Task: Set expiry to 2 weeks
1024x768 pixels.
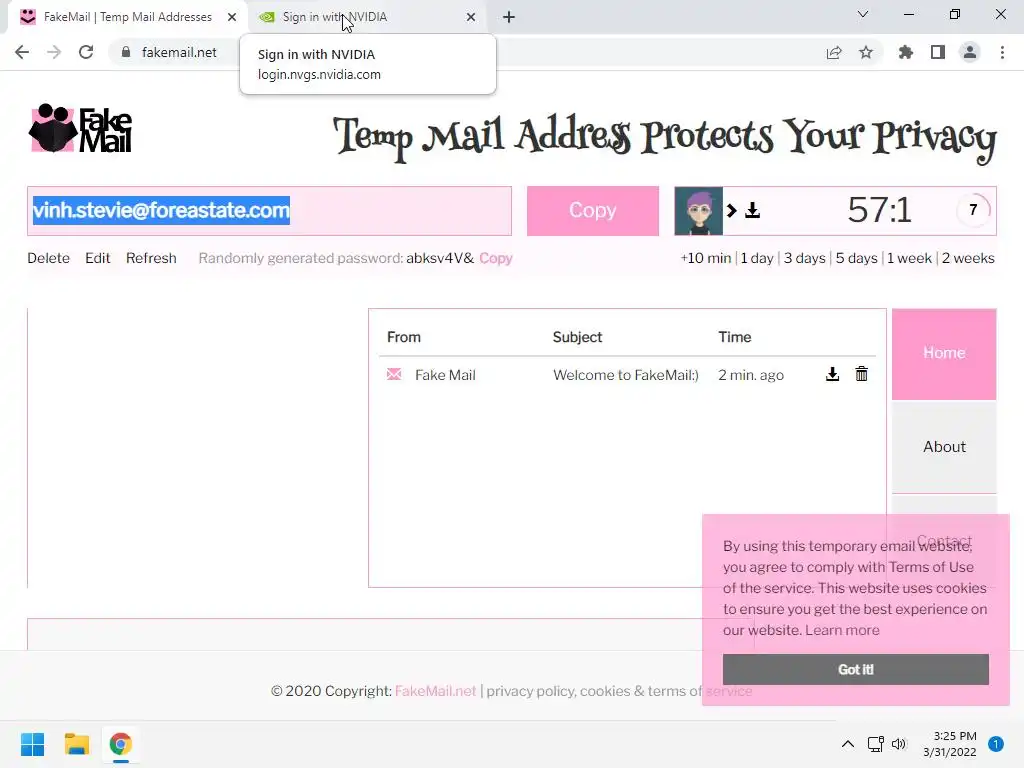Action: tap(968, 258)
